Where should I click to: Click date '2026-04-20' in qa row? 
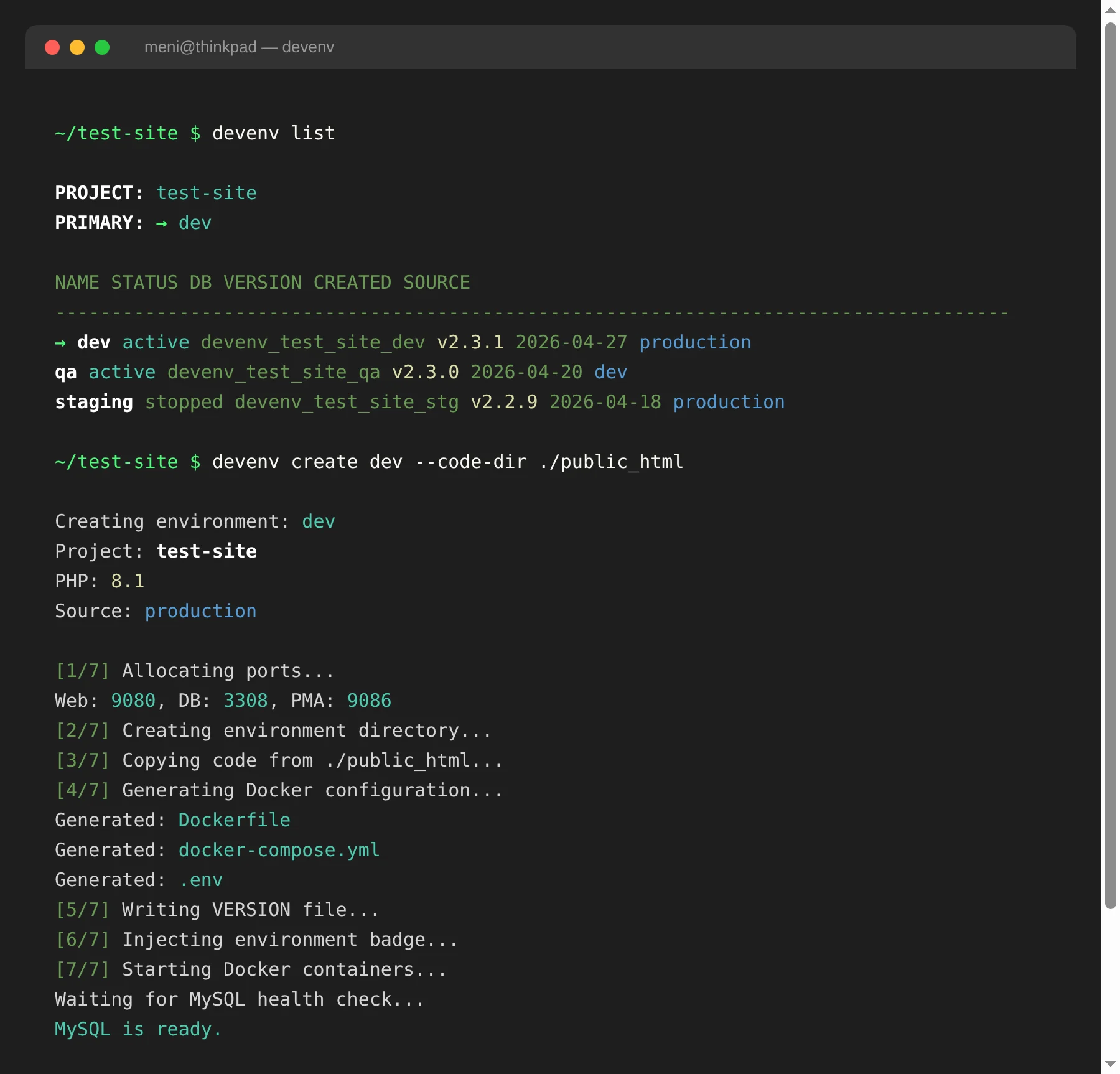point(526,372)
